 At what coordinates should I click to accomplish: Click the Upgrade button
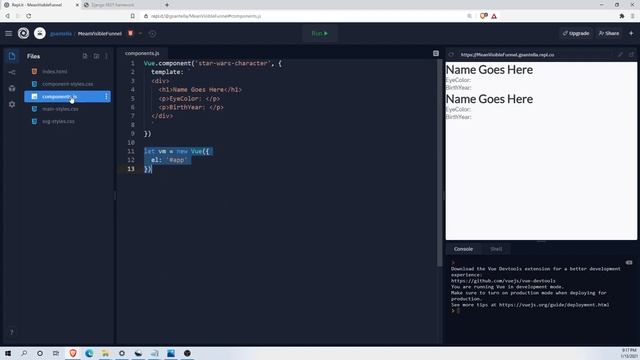[x=576, y=33]
